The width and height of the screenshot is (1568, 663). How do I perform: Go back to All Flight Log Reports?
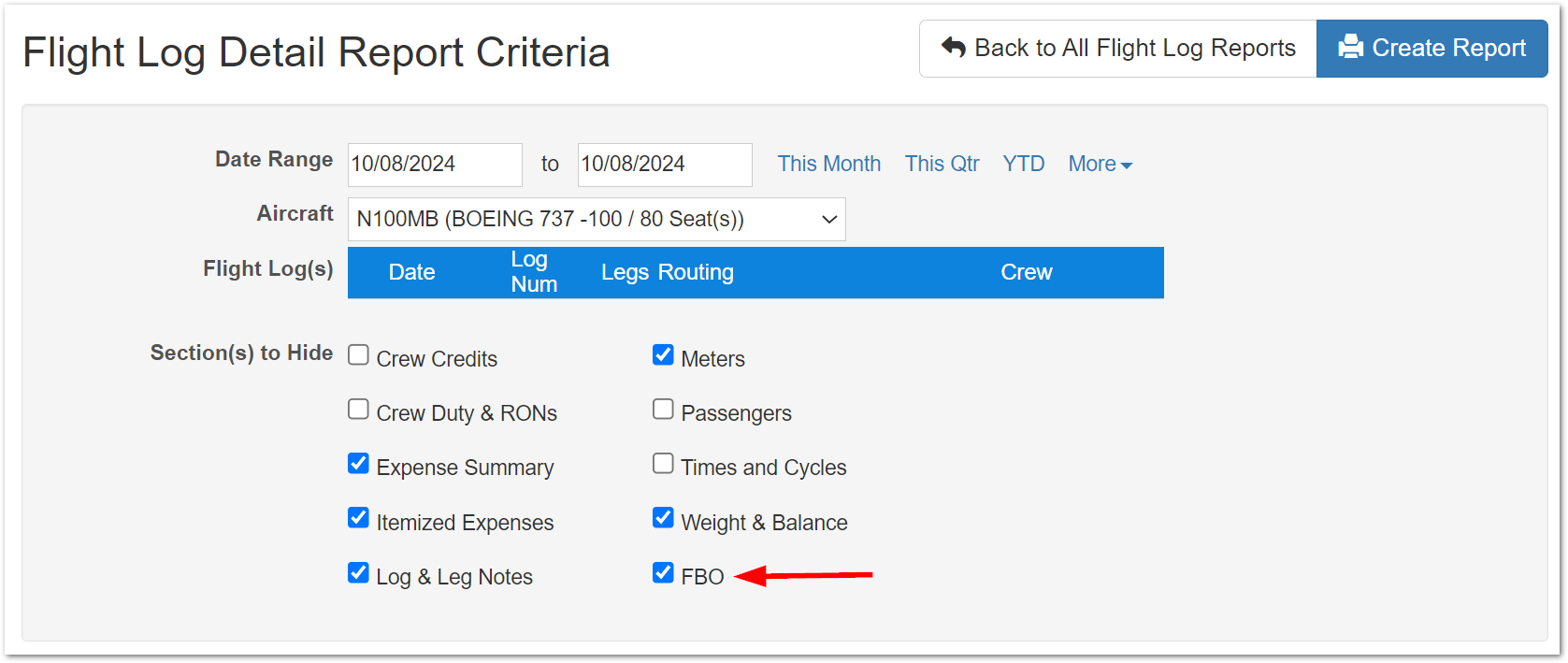pyautogui.click(x=1118, y=49)
